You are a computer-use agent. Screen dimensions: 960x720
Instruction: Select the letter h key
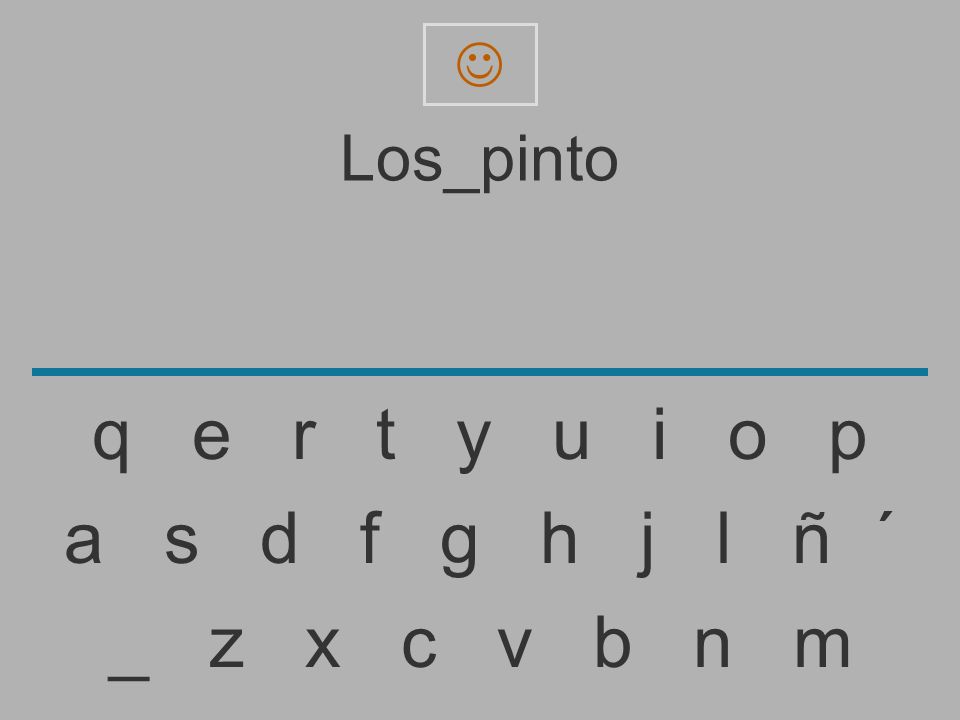(559, 536)
